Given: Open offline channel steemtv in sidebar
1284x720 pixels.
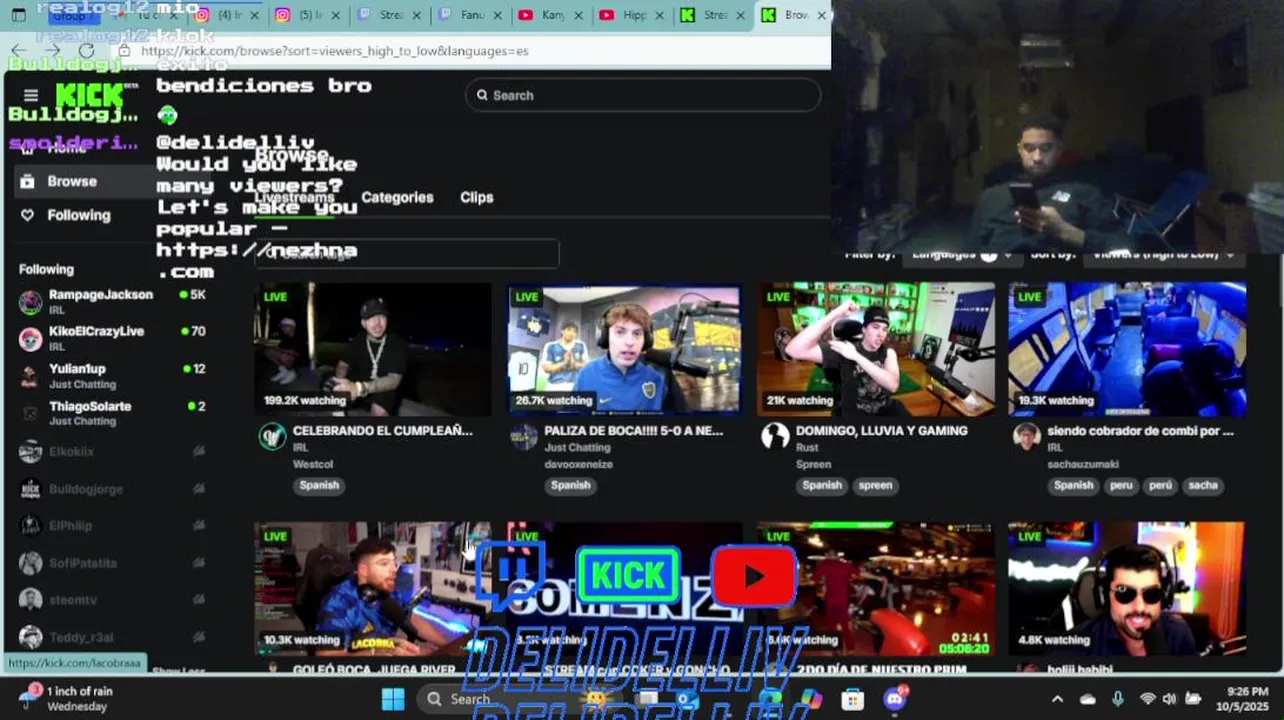Looking at the screenshot, I should click(112, 600).
